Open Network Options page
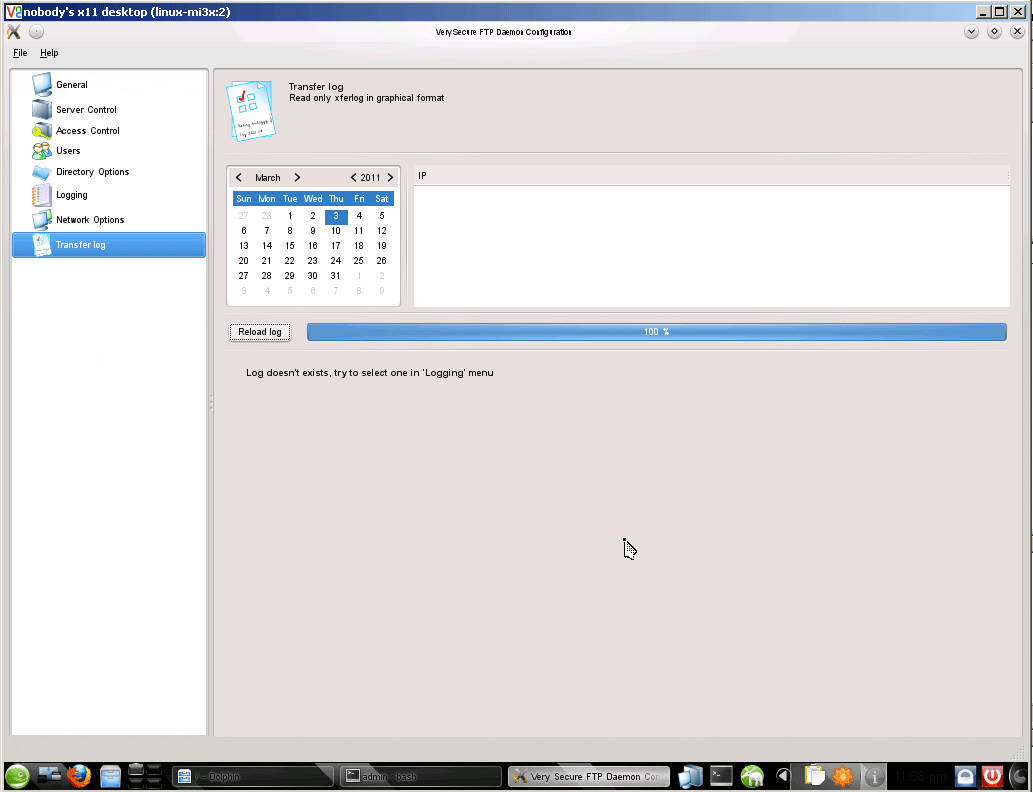Screen dimensions: 1033x792 pos(109,219)
